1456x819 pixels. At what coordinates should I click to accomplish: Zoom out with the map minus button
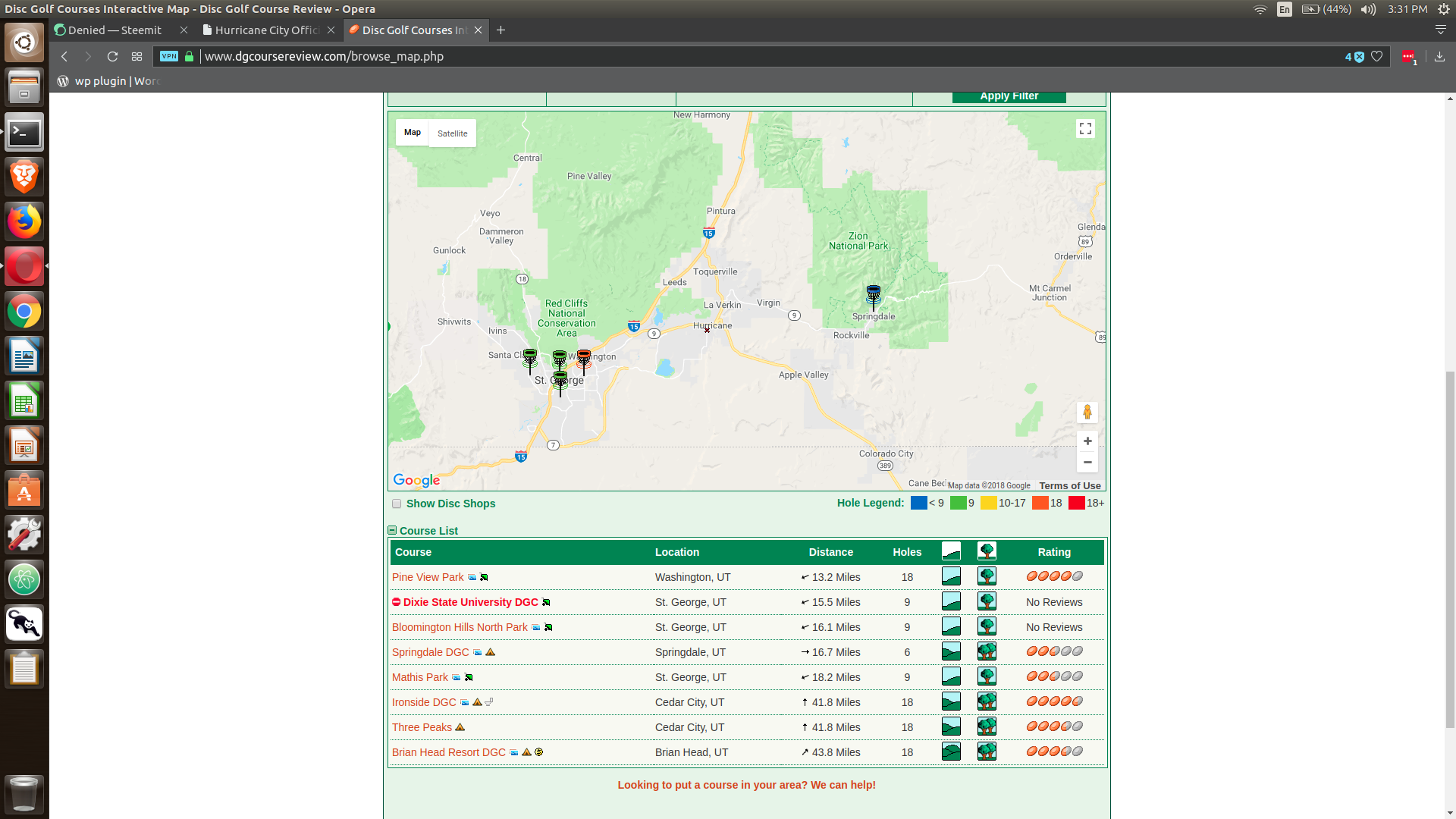(x=1087, y=462)
